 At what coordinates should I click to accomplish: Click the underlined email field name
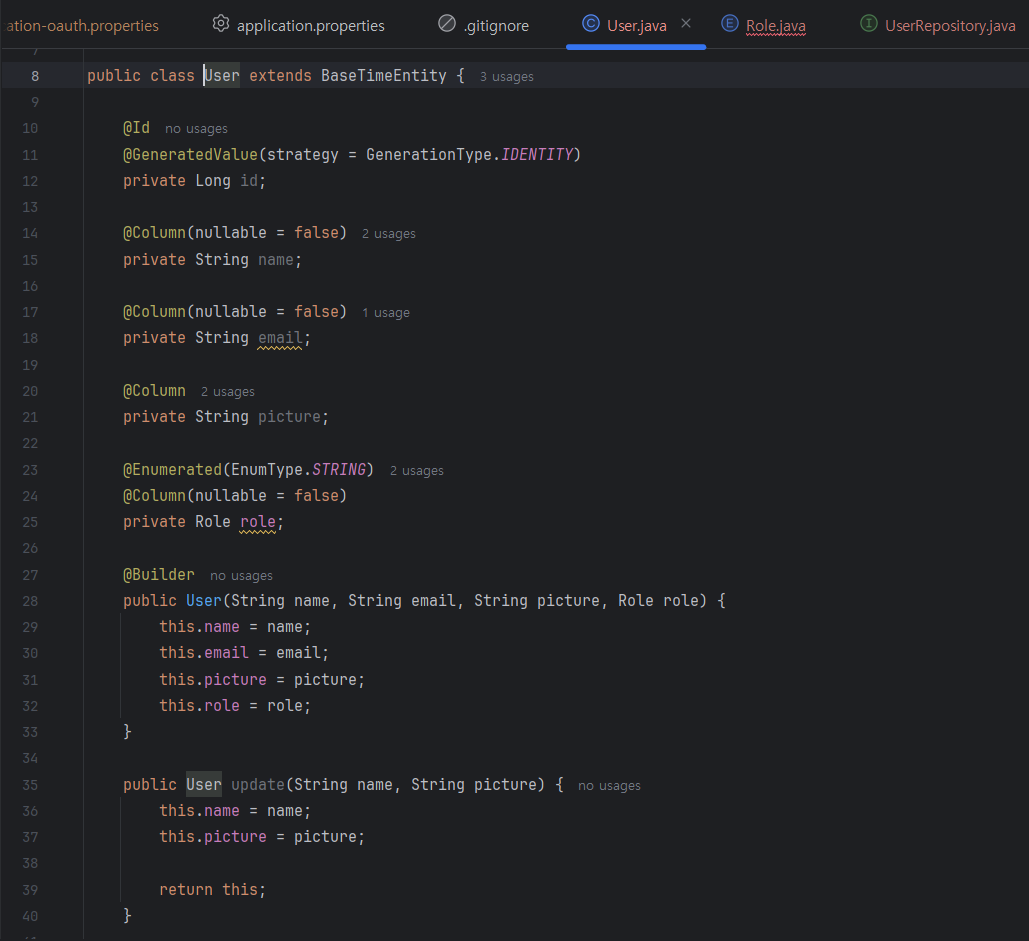click(280, 338)
